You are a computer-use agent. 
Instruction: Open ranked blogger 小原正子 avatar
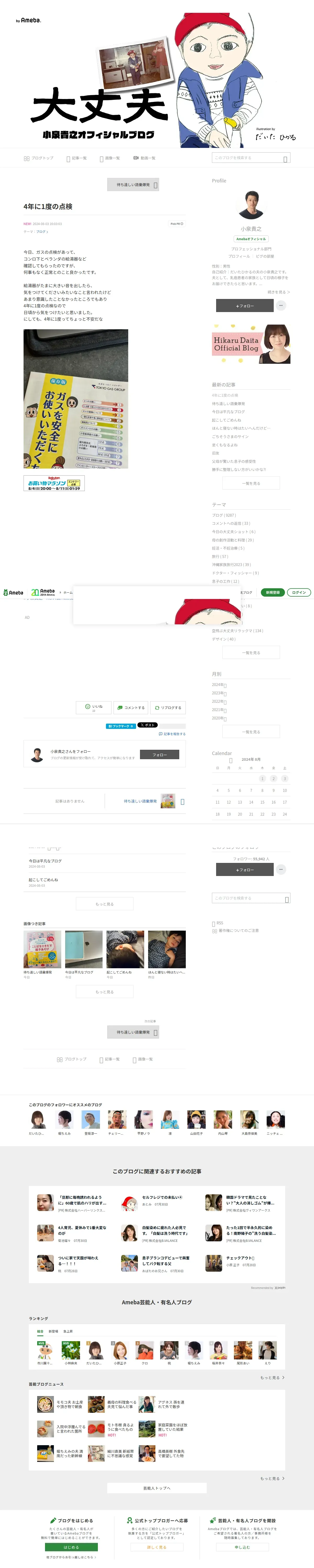pos(120,1351)
